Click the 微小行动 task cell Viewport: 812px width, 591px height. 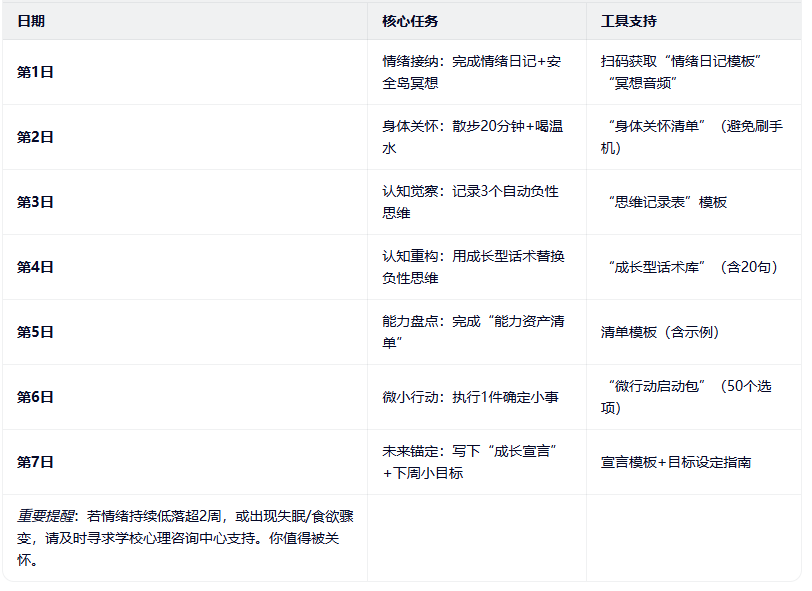click(x=470, y=397)
